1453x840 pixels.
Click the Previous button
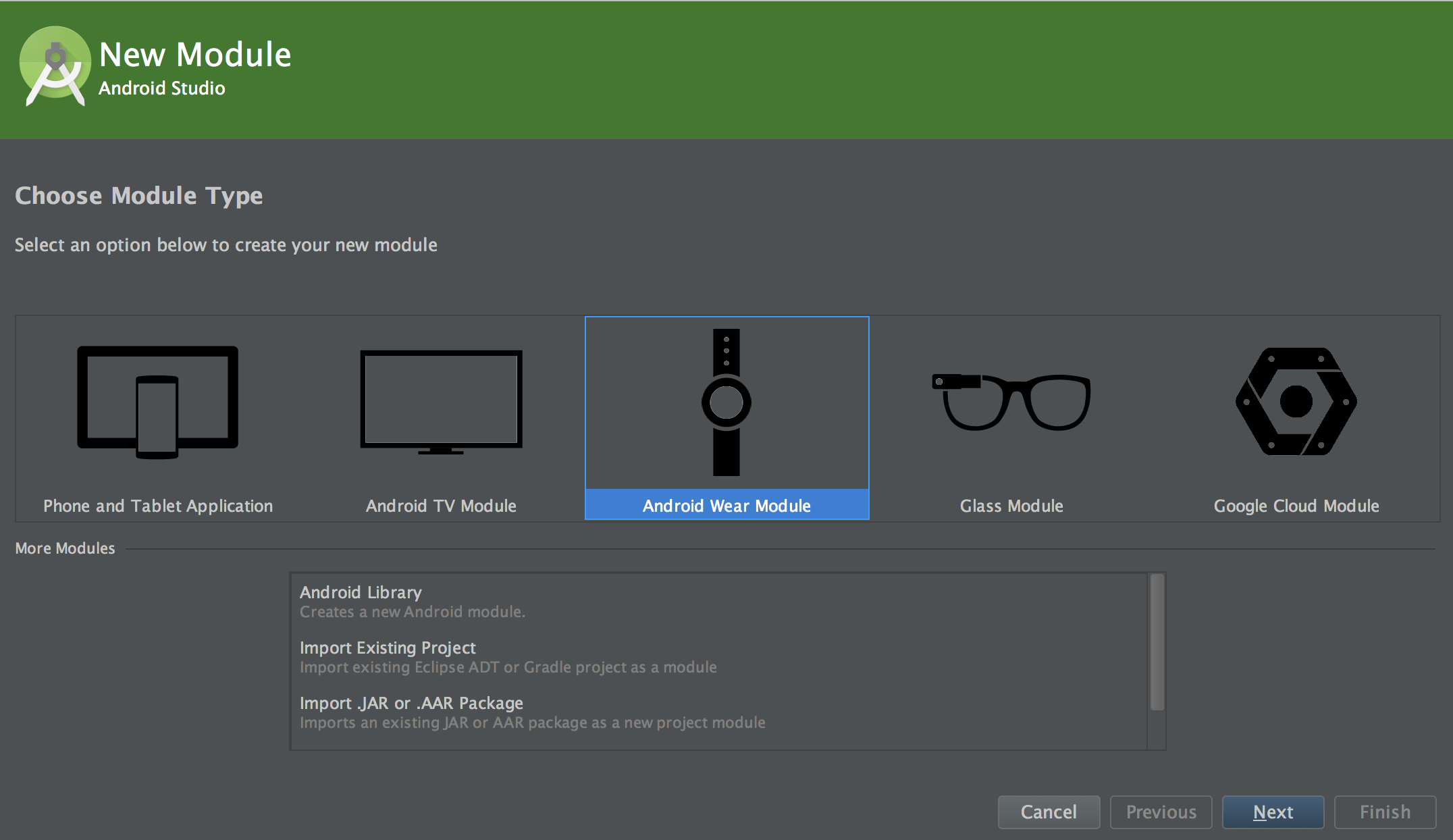coord(1161,812)
